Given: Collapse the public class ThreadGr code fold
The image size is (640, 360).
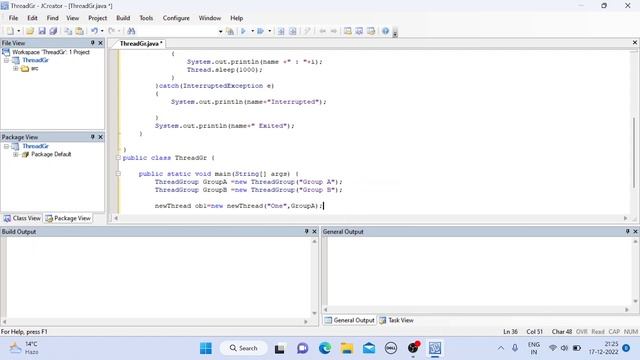Looking at the screenshot, I should click(118, 158).
